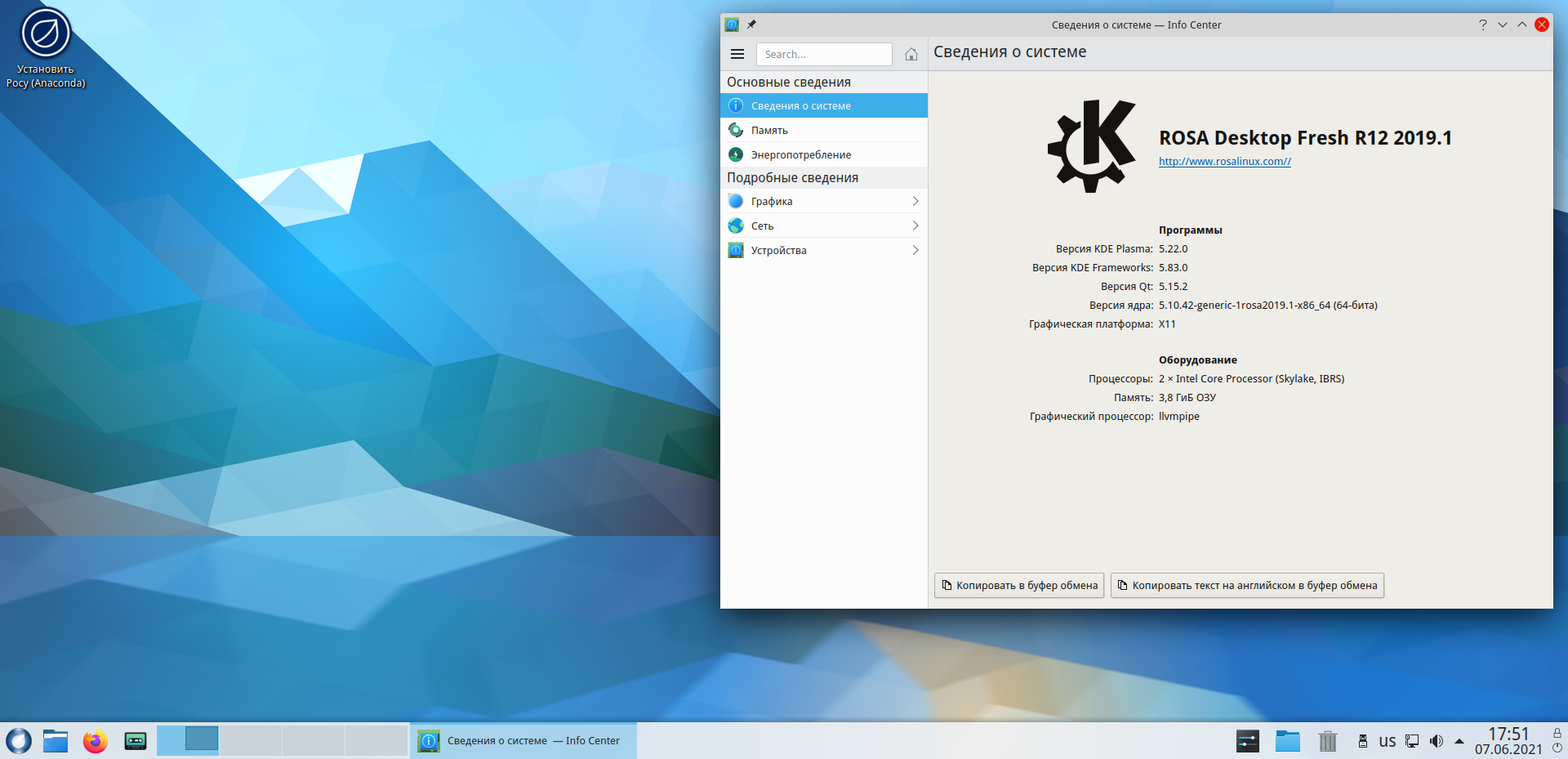Open Firefox from the taskbar
1568x759 pixels.
point(96,741)
